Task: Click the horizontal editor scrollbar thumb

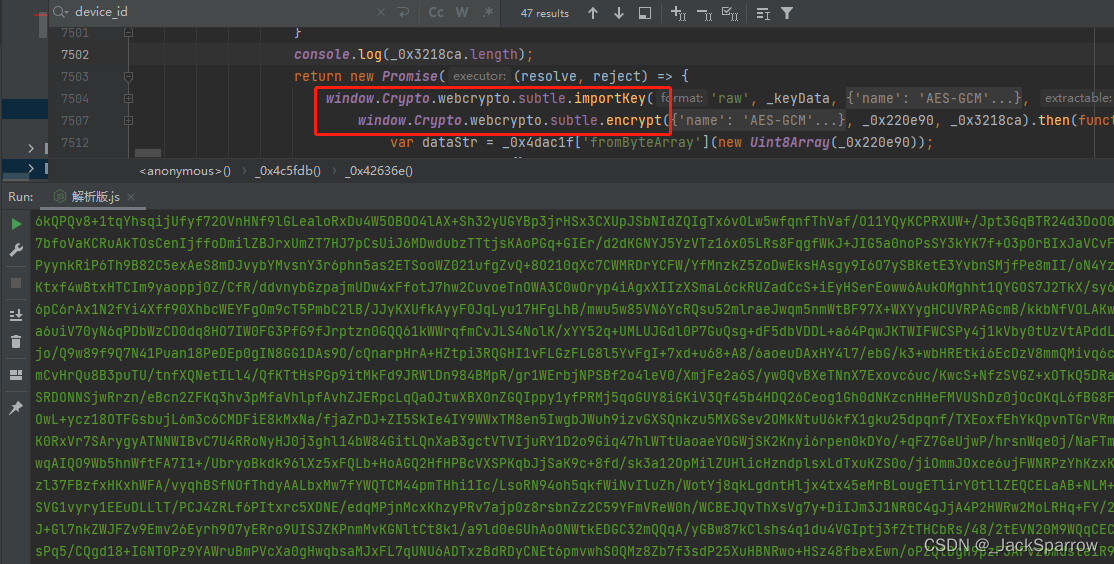Action: coord(148,153)
